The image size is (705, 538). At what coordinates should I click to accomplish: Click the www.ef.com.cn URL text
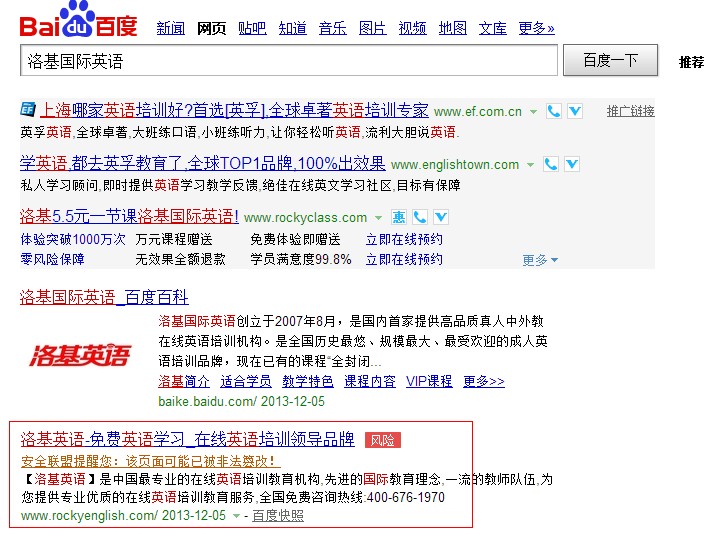point(478,111)
